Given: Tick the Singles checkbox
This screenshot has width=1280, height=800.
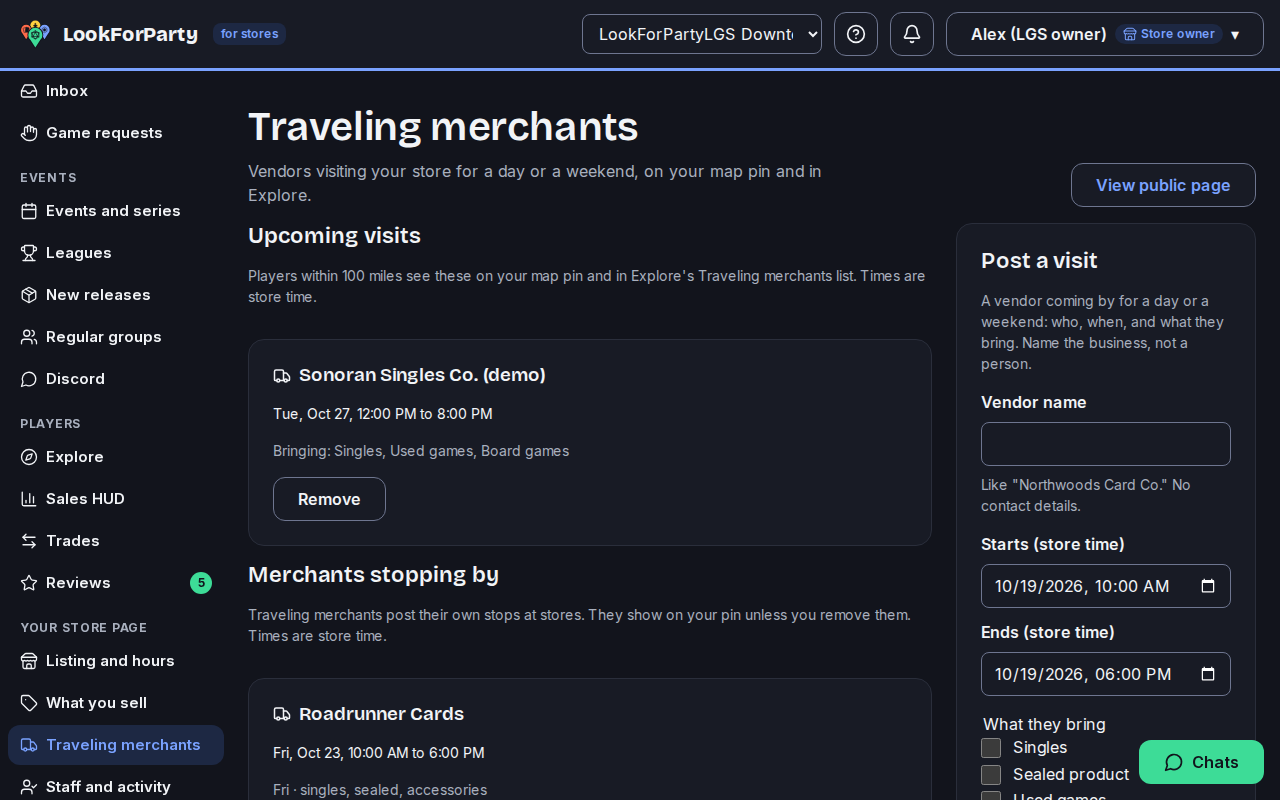Looking at the screenshot, I should (991, 748).
